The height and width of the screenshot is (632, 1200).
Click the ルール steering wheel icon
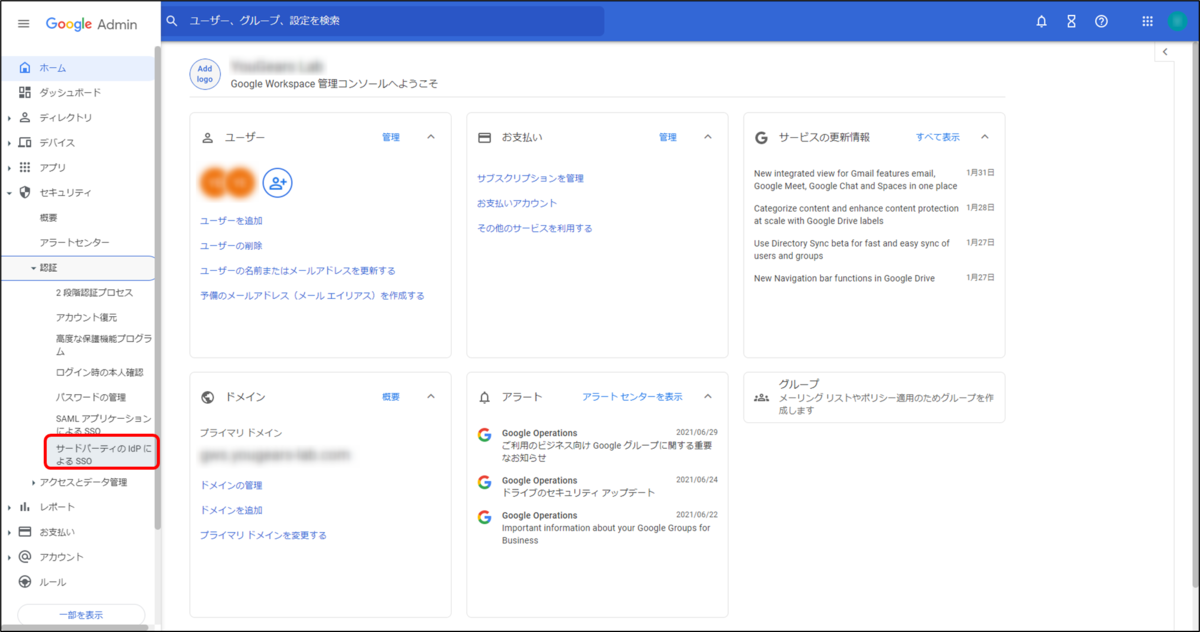coord(25,582)
